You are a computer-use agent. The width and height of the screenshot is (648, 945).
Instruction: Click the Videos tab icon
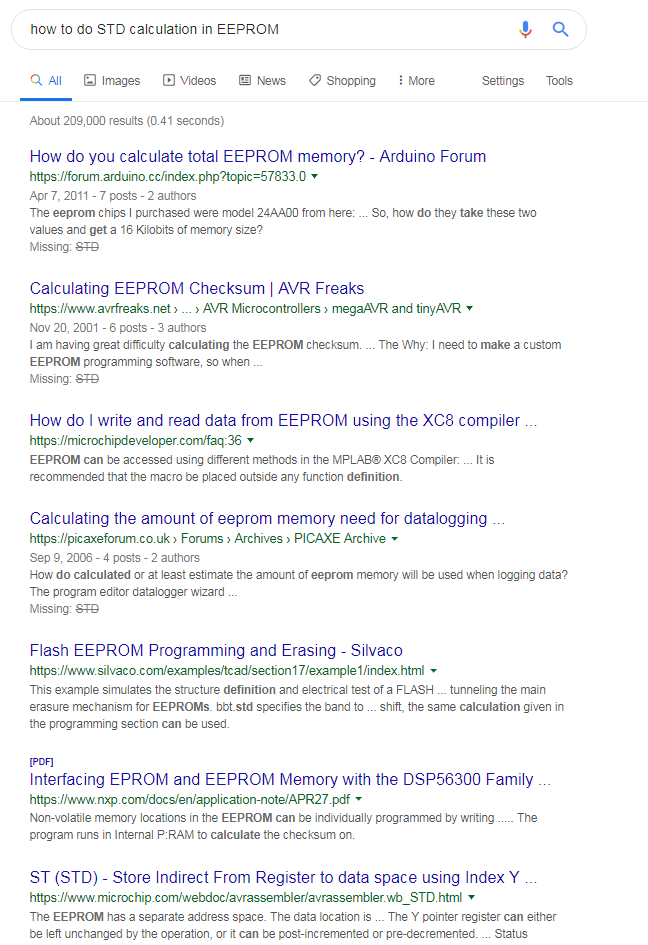168,80
